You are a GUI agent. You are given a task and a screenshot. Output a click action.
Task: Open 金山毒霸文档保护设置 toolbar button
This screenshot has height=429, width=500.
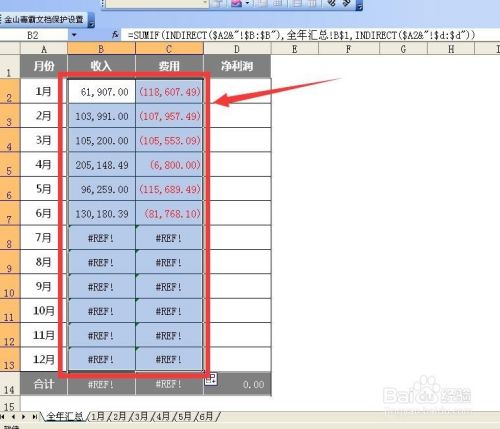tap(44, 20)
